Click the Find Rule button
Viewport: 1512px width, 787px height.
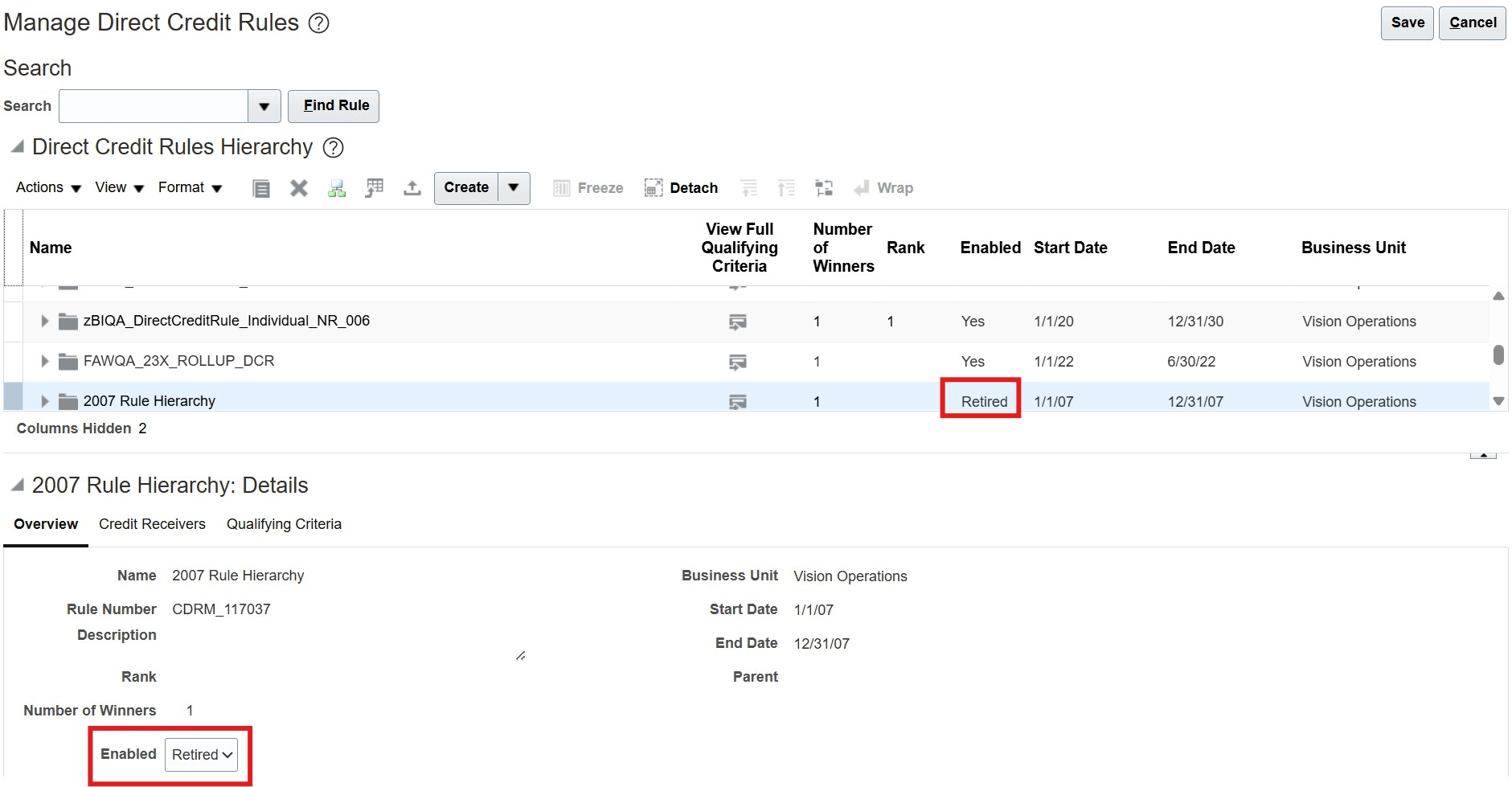pos(334,106)
